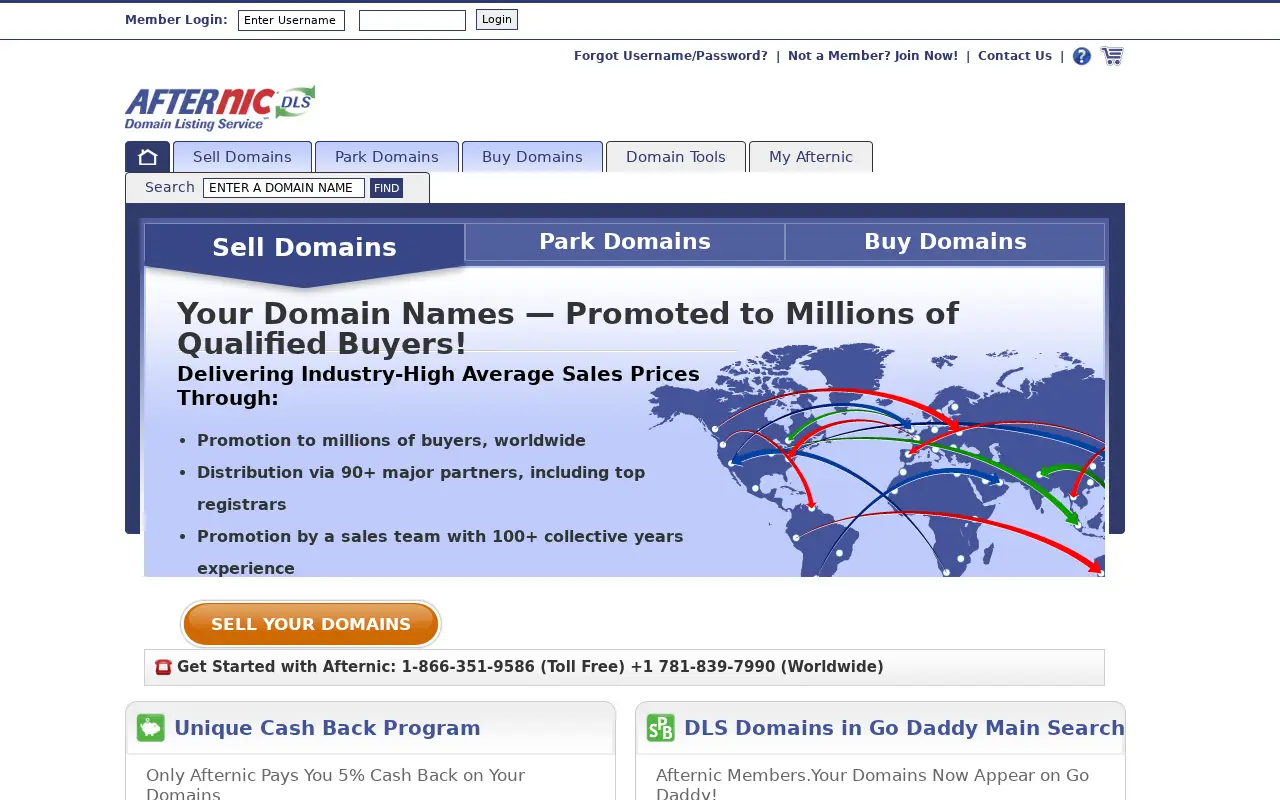The height and width of the screenshot is (800, 1280).
Task: Click the green piggy bank icon
Action: point(151,728)
